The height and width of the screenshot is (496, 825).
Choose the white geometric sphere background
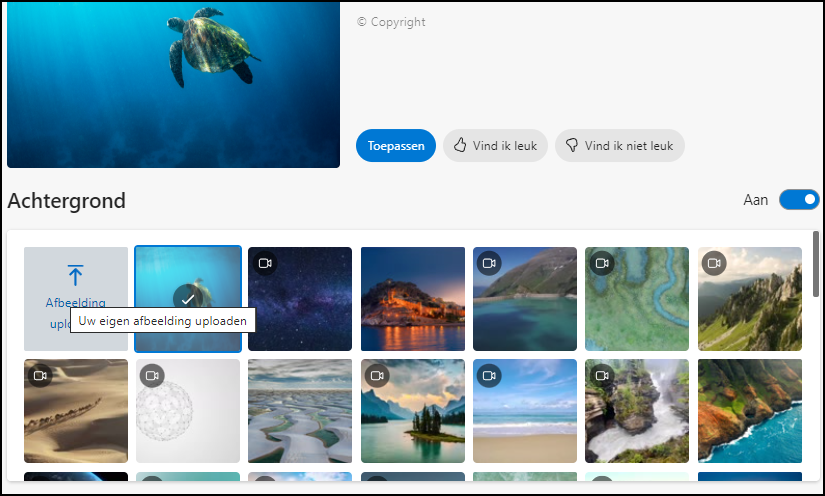point(188,411)
